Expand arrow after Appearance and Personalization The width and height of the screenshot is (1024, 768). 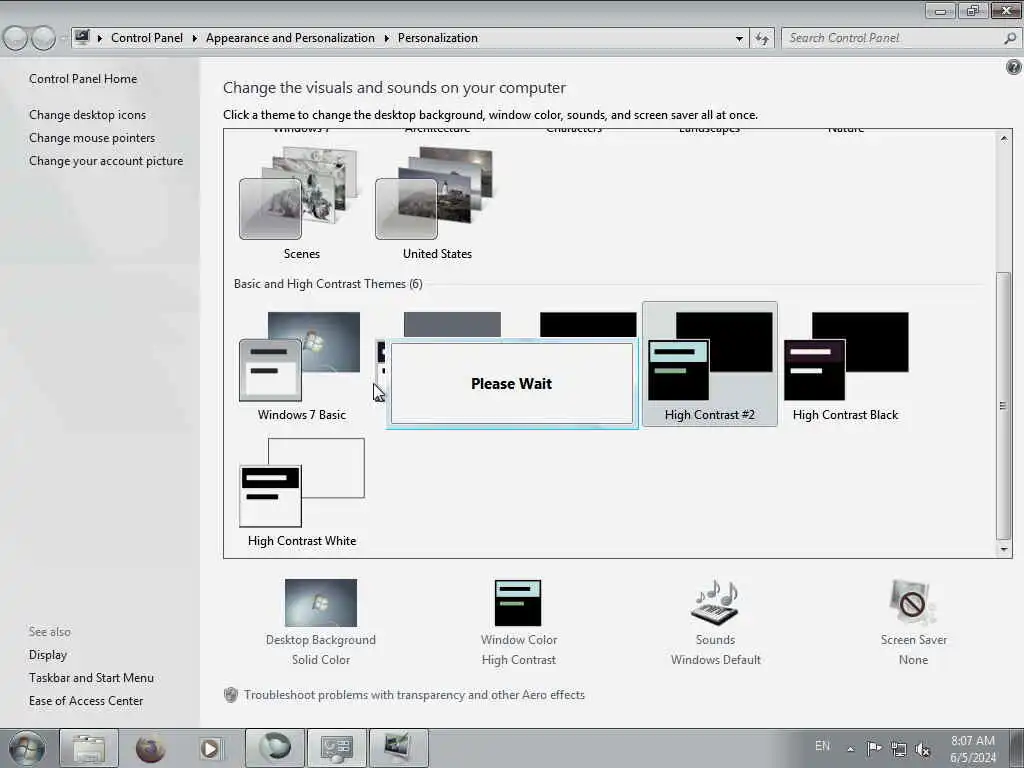tap(387, 39)
